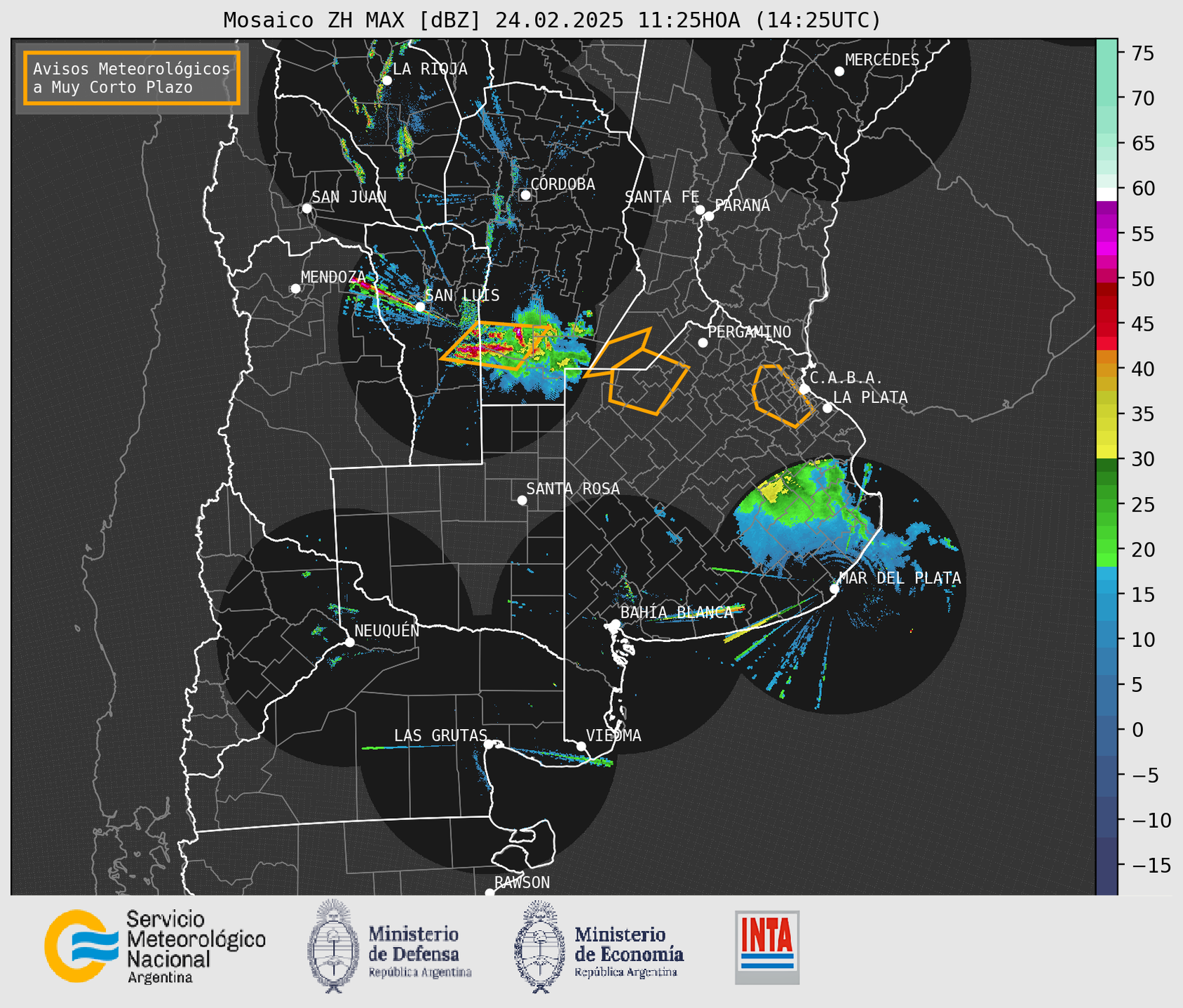Image resolution: width=1183 pixels, height=1008 pixels.
Task: Click the 0 value on the colorbar scale
Action: coord(1137,730)
